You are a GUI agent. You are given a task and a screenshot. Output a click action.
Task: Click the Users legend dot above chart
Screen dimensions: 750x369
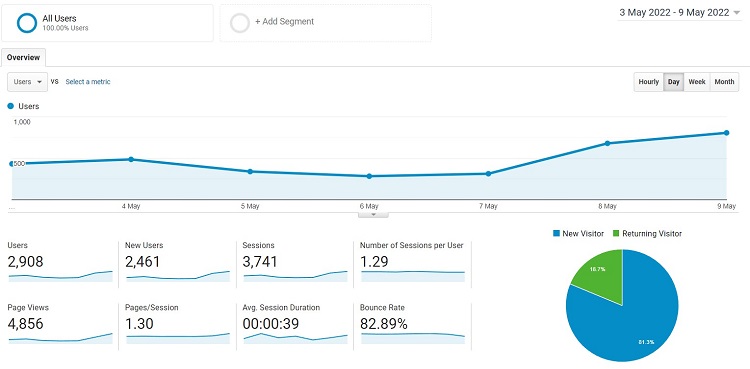(11, 106)
